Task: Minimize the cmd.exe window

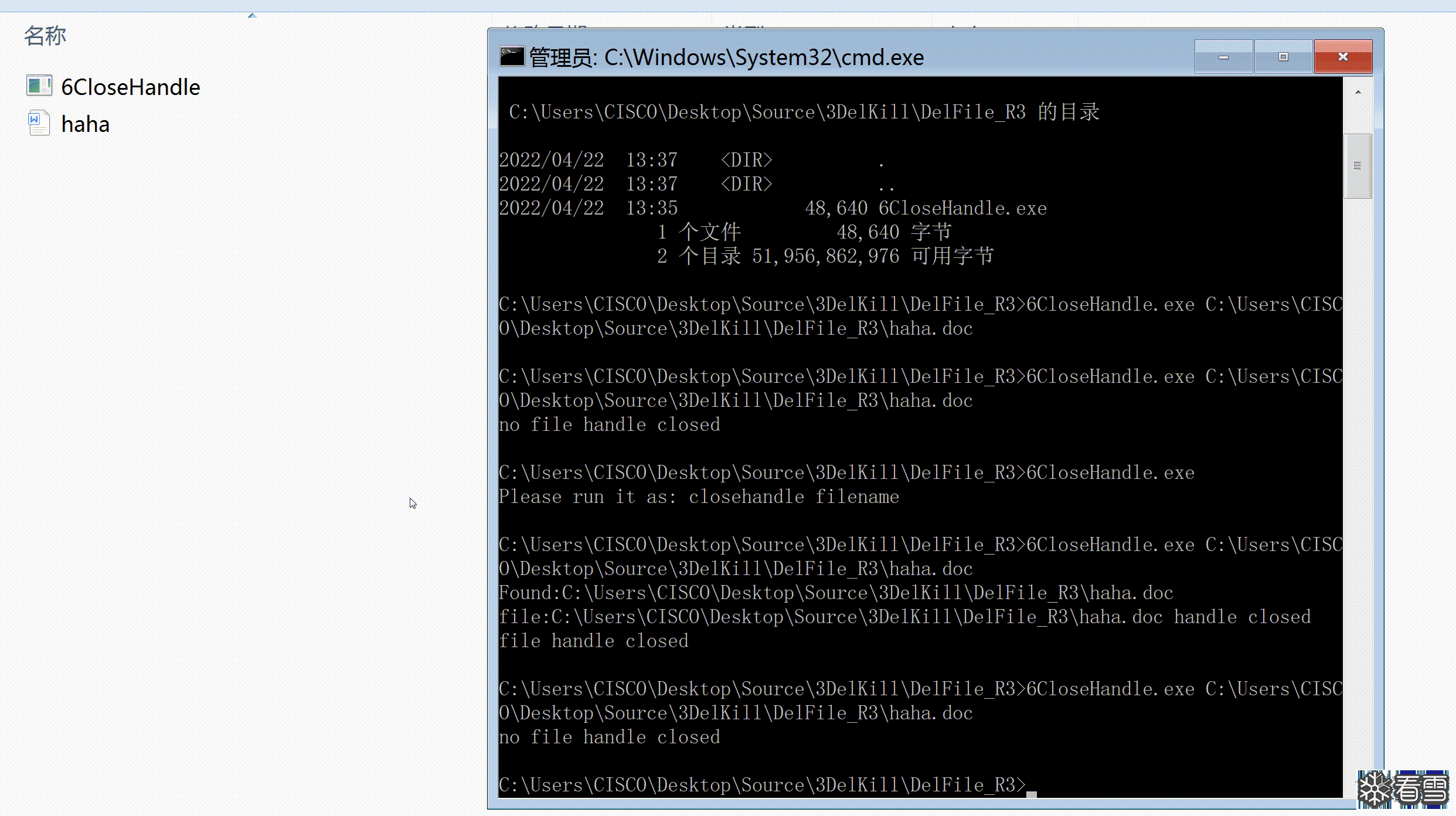Action: pos(1223,57)
